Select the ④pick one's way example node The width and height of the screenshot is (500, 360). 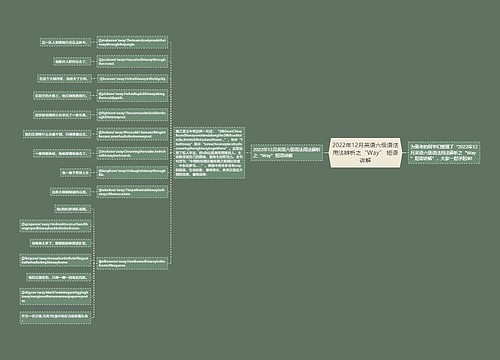coord(132,96)
